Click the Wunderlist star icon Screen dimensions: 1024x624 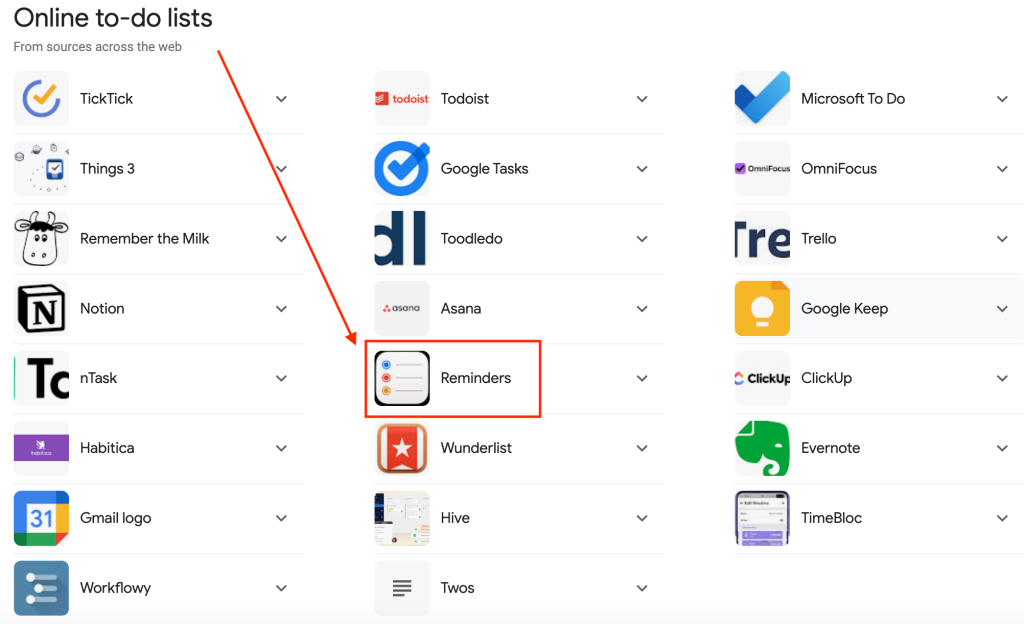tap(402, 448)
